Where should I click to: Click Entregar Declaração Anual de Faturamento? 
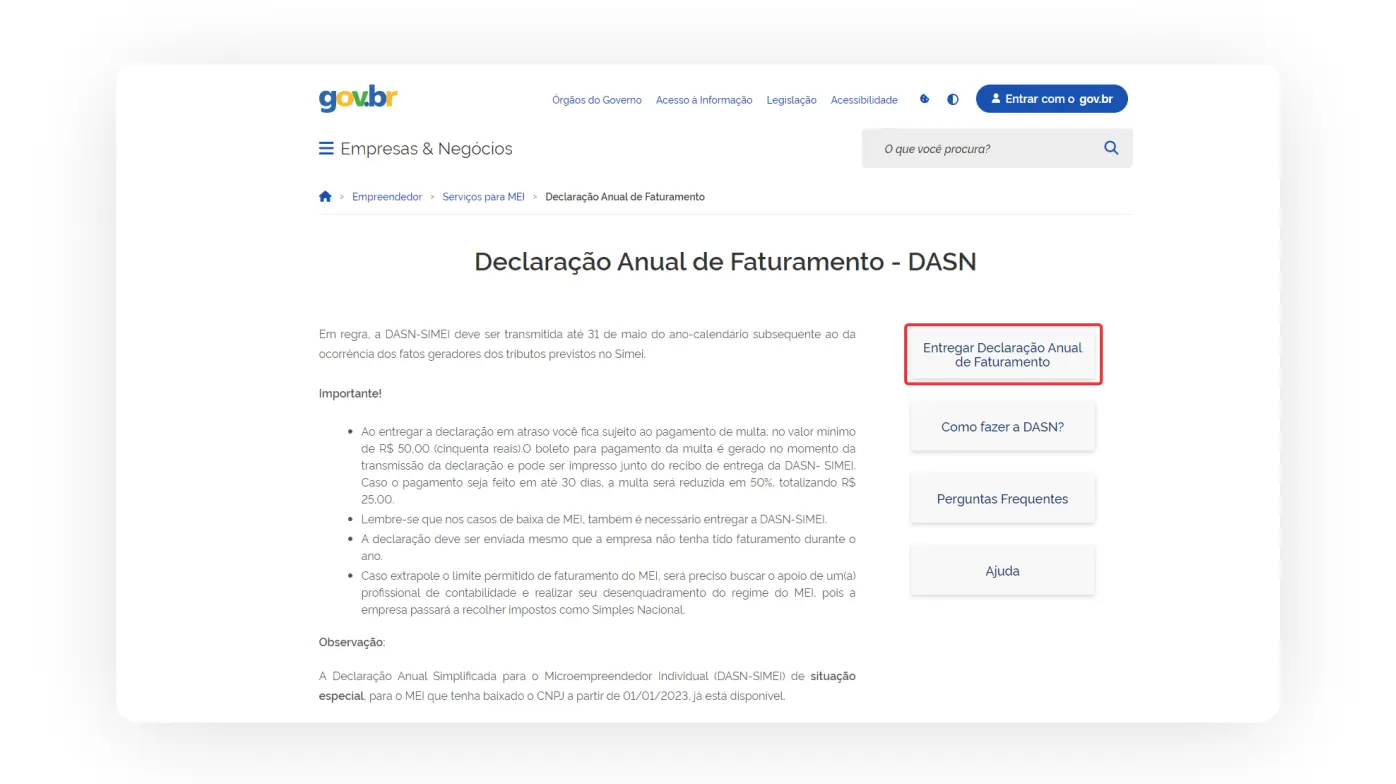[x=1003, y=354]
